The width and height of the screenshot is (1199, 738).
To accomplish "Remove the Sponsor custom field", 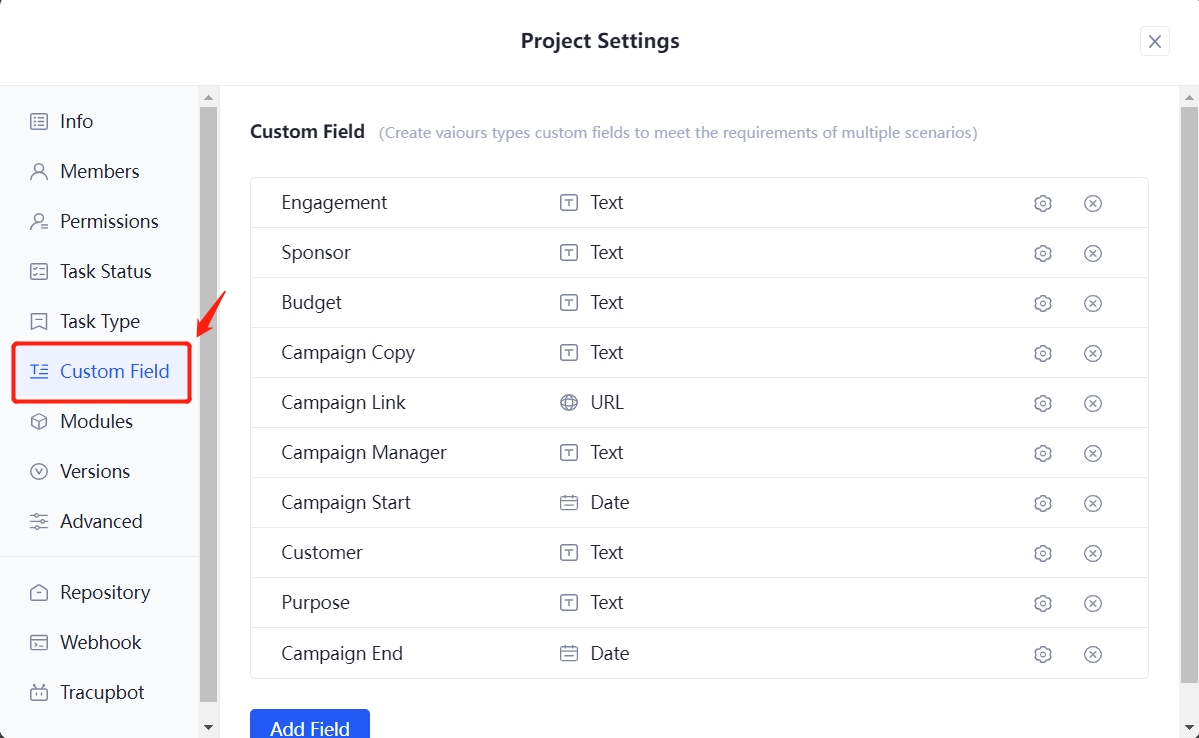I will pos(1093,253).
